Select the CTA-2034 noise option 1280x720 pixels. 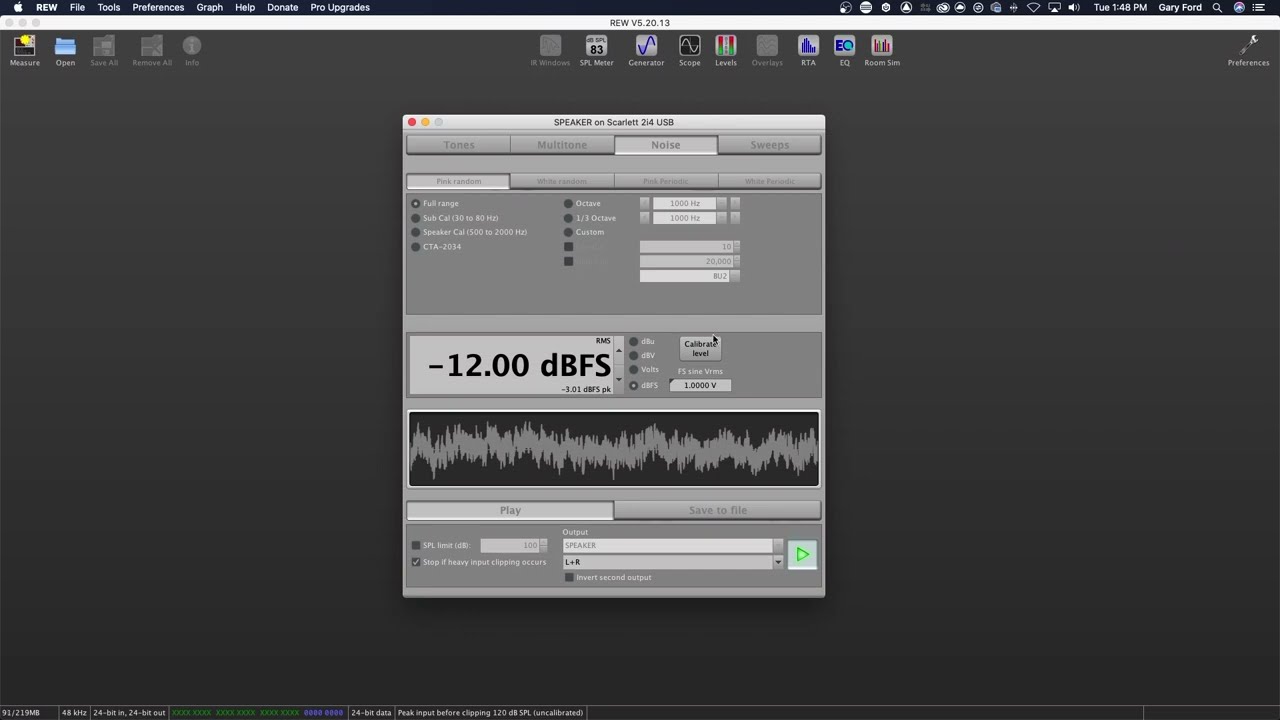click(x=416, y=246)
